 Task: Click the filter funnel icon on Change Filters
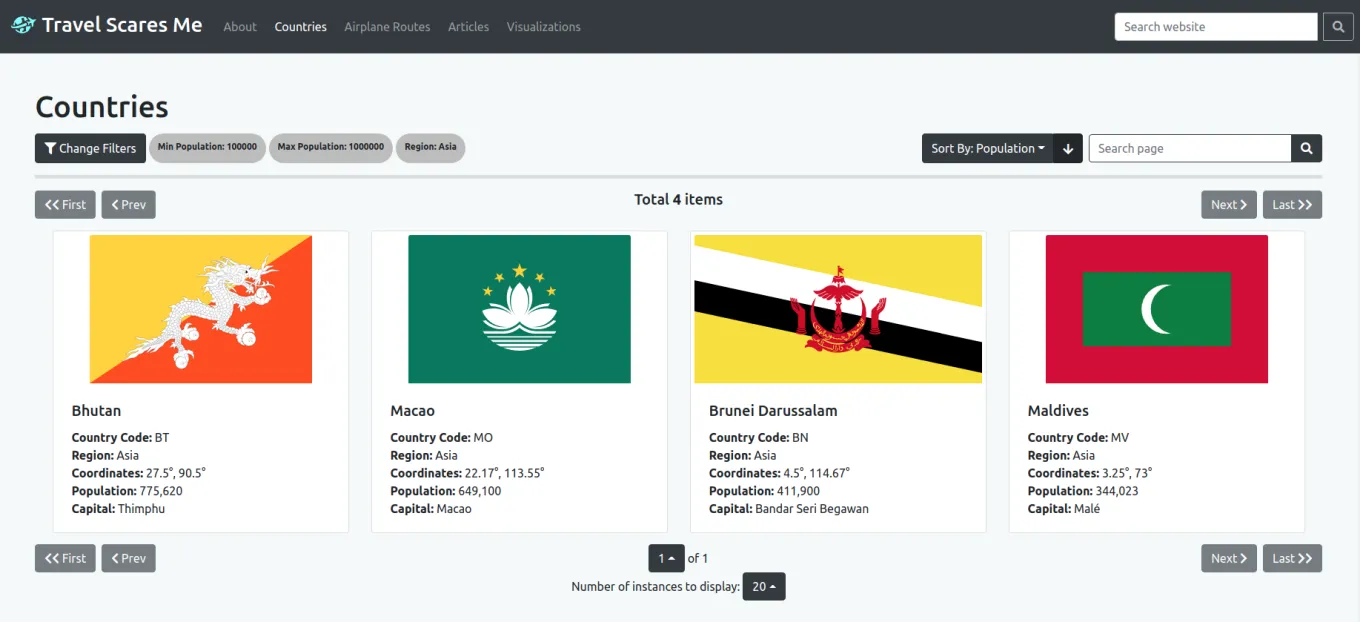(x=52, y=148)
